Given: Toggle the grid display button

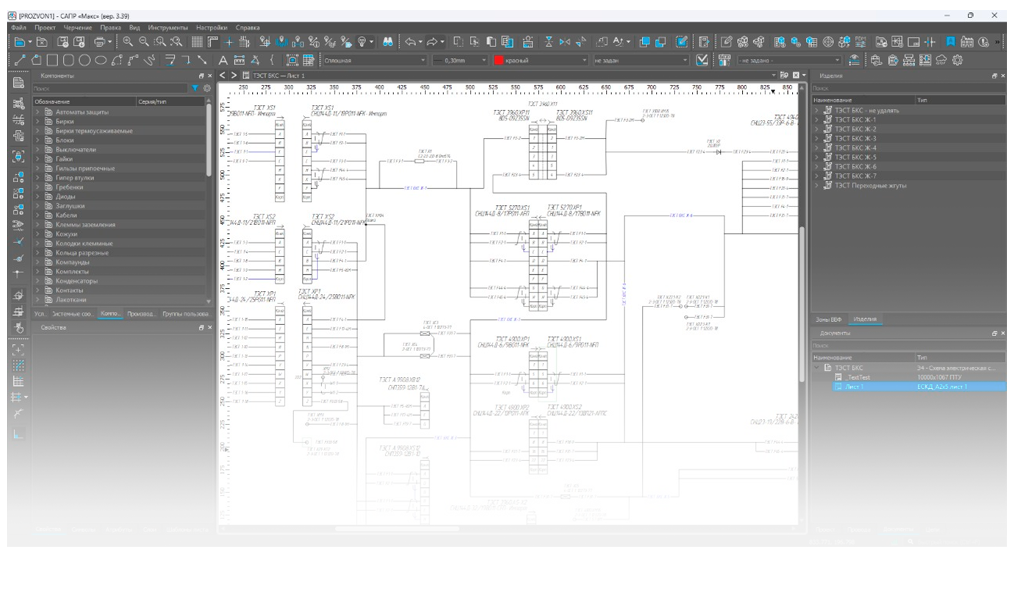Looking at the screenshot, I should (x=198, y=42).
